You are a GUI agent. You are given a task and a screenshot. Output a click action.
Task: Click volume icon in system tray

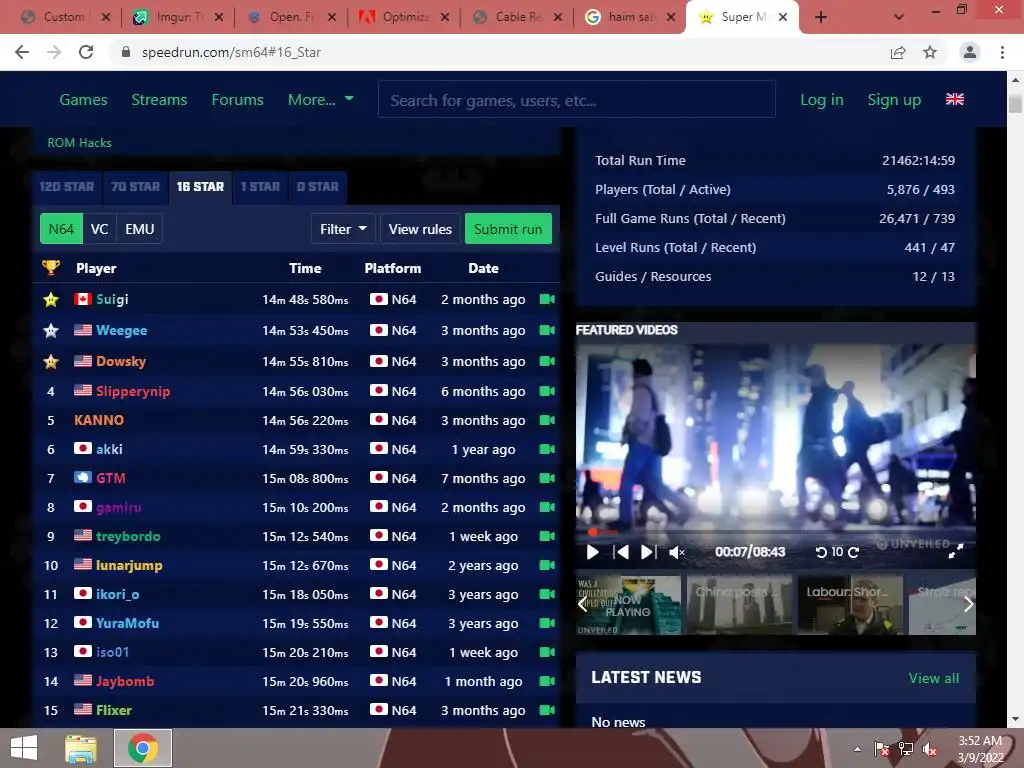(x=930, y=749)
